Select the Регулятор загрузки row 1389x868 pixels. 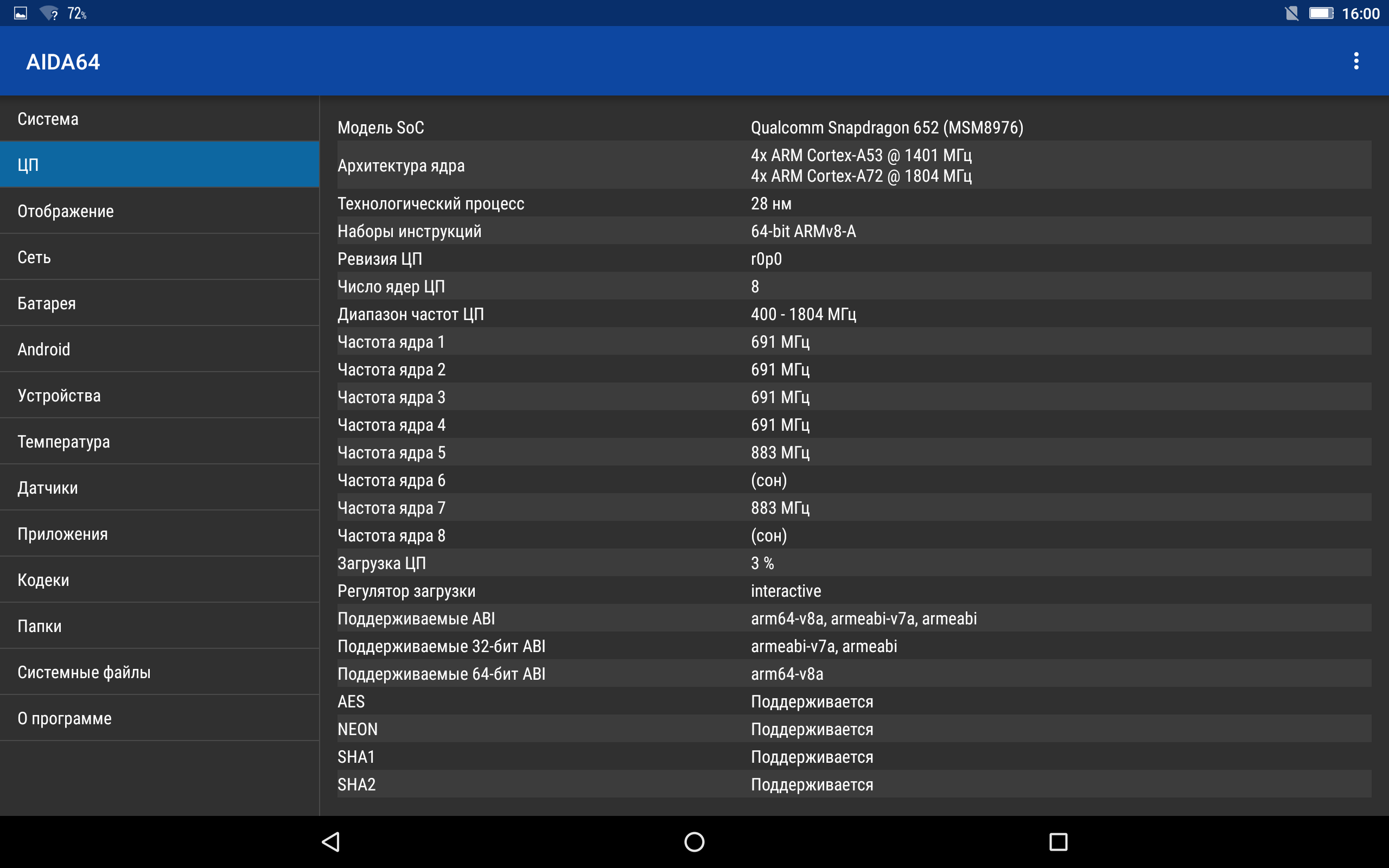pyautogui.click(x=854, y=590)
